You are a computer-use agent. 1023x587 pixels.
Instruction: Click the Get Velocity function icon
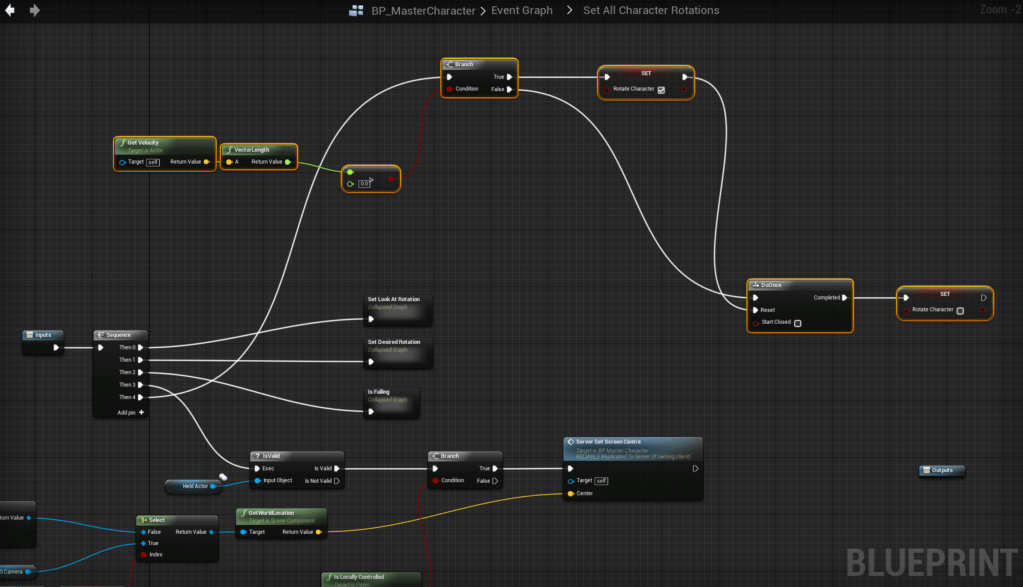[x=121, y=143]
